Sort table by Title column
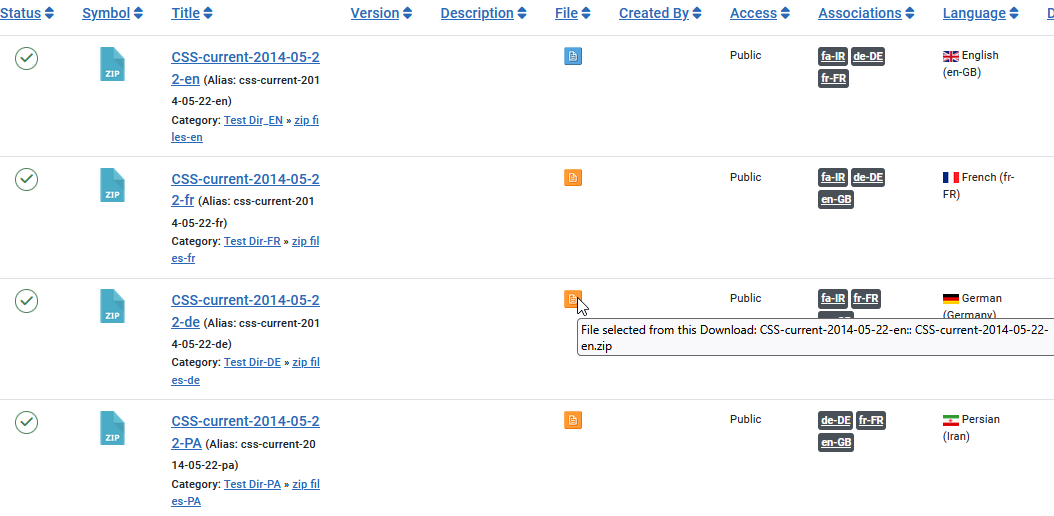The width and height of the screenshot is (1054, 516). tap(192, 13)
